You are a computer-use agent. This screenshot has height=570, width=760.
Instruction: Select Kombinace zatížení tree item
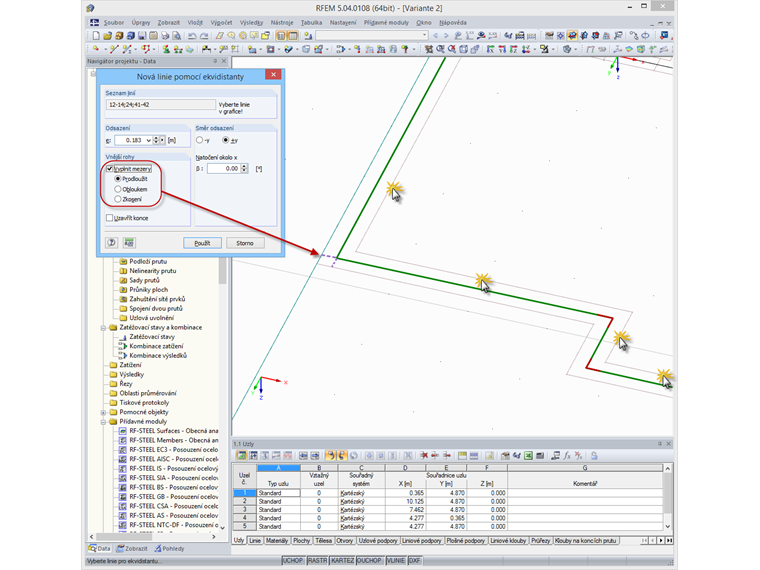coord(156,346)
